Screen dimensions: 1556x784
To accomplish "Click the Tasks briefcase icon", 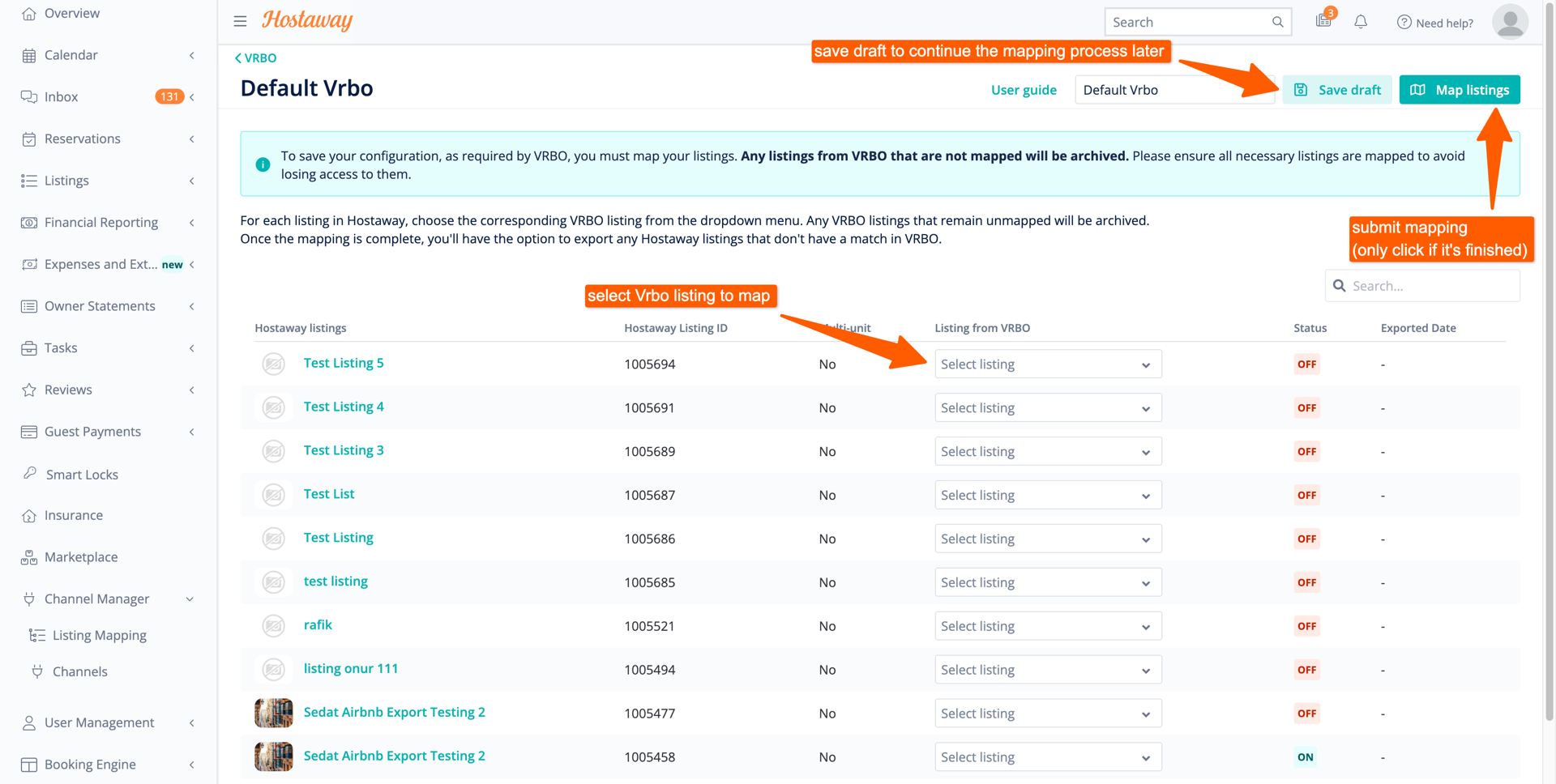I will point(29,348).
